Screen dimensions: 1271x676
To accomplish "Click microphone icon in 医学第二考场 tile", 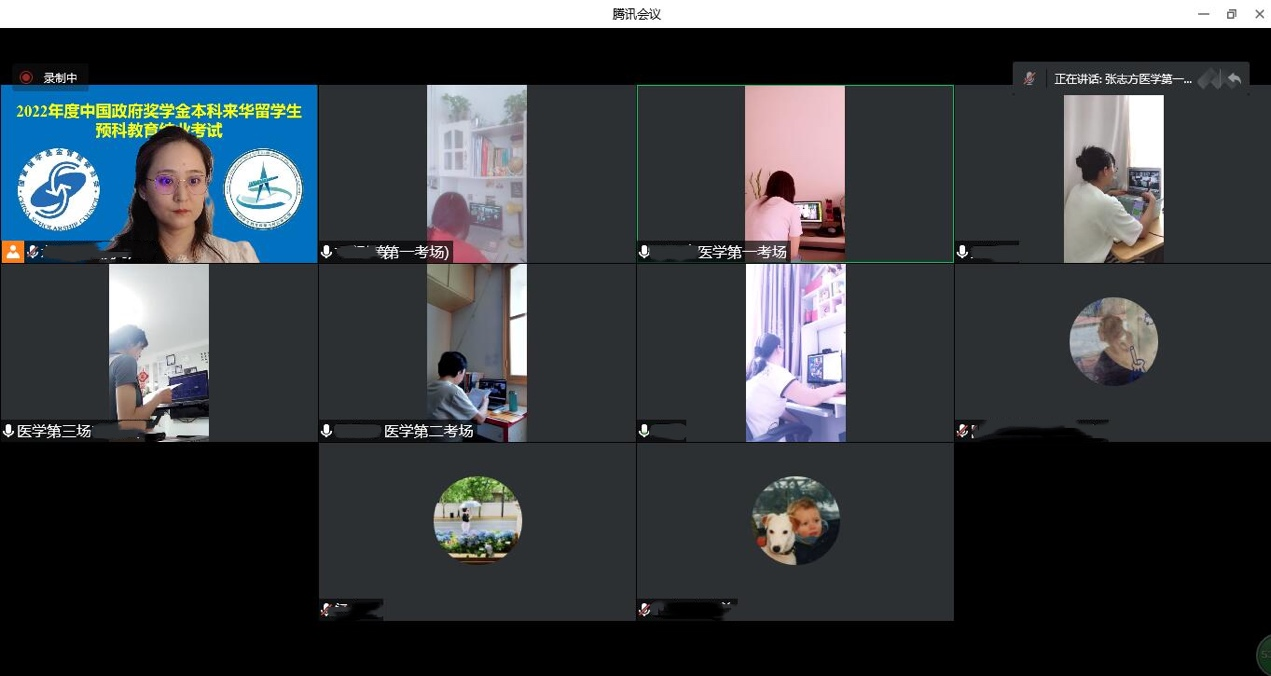I will (326, 431).
